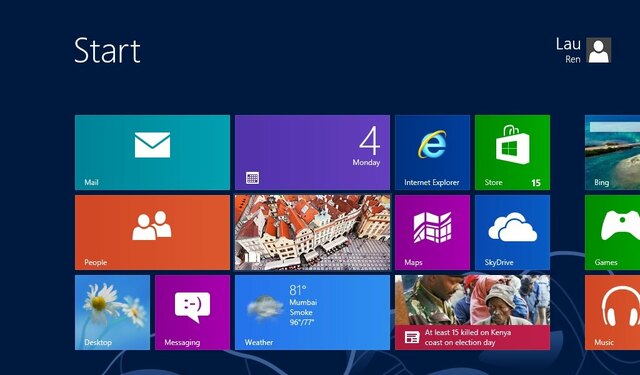Image resolution: width=640 pixels, height=375 pixels.
Task: Open the News tile about Kenya election
Action: (x=472, y=312)
